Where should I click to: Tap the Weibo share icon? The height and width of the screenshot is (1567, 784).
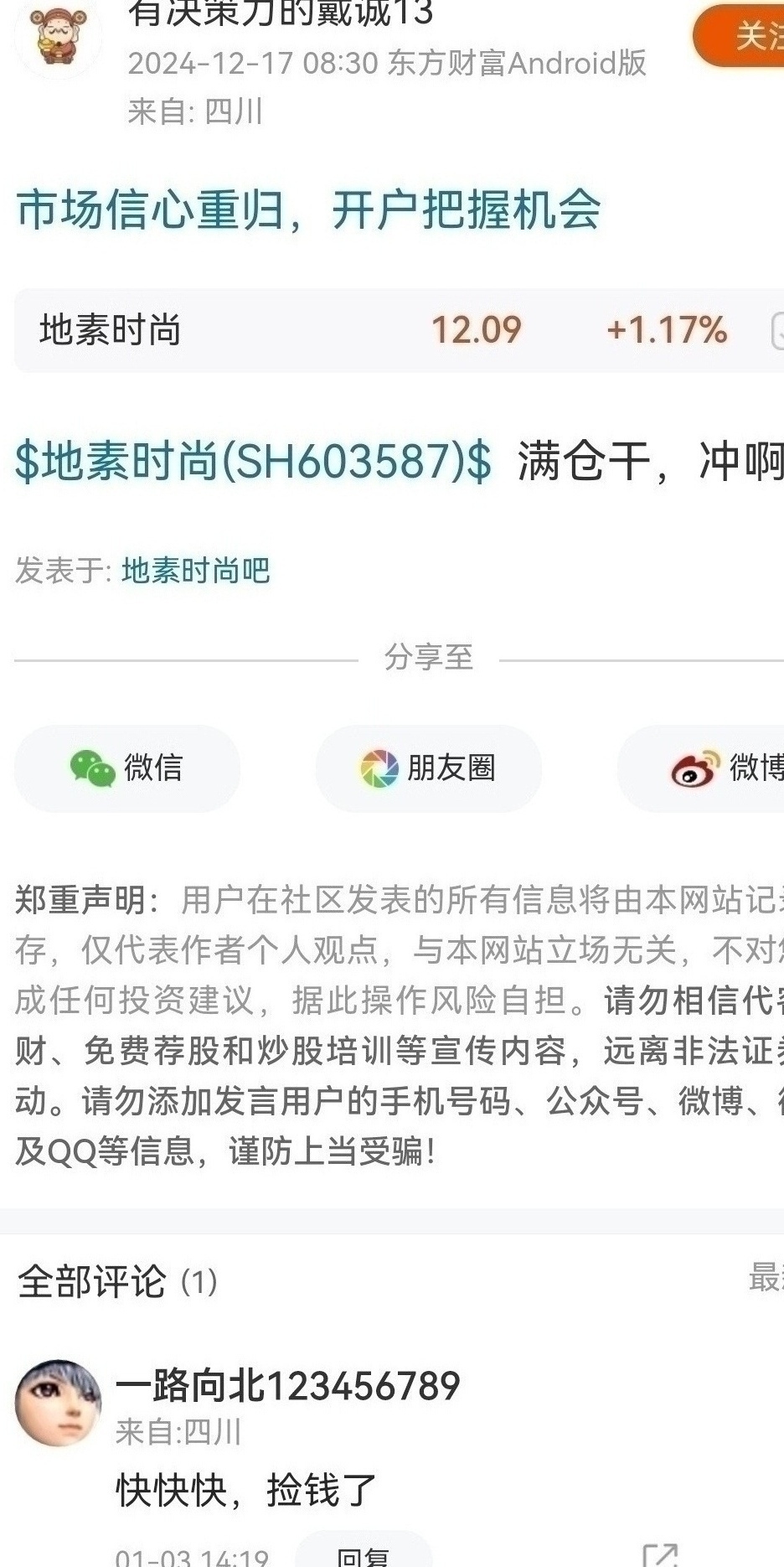tap(694, 768)
